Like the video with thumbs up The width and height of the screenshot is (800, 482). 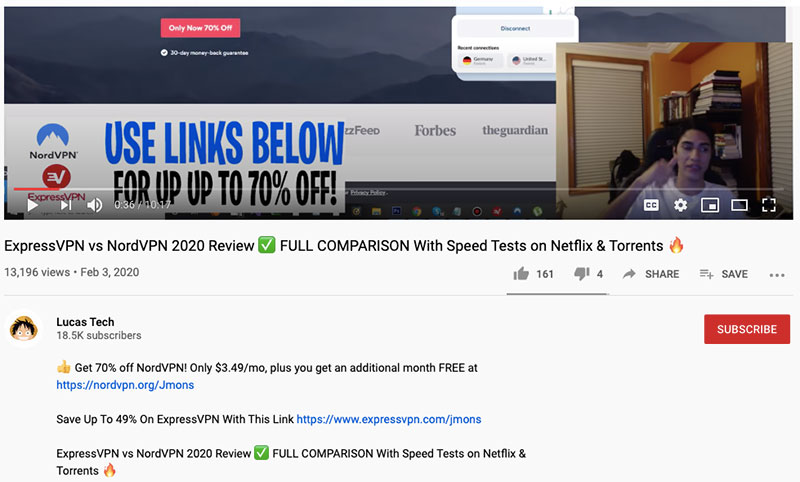click(x=521, y=274)
